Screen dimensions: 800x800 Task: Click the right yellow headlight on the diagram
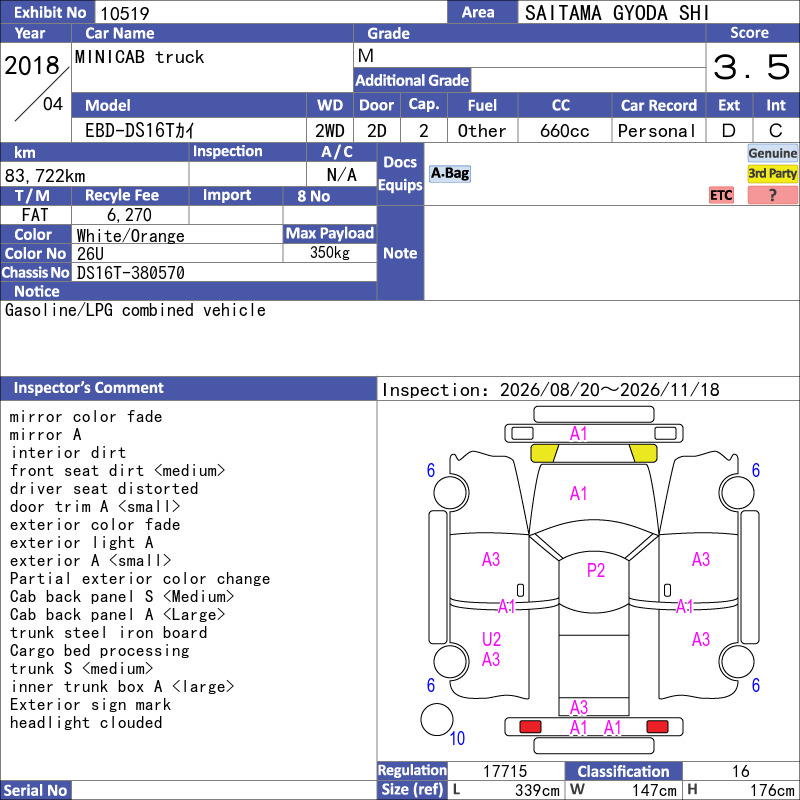point(643,453)
